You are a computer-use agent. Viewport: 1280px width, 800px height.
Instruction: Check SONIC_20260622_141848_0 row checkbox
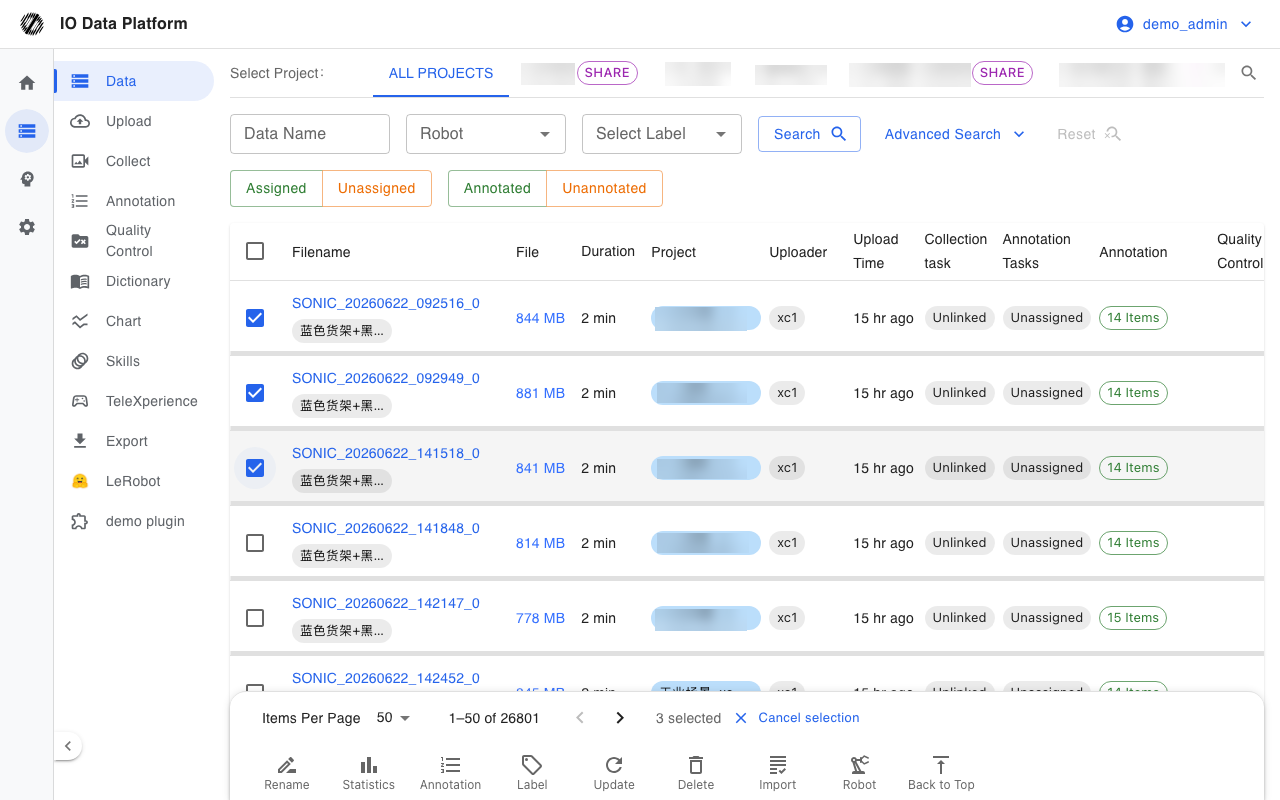coord(255,543)
